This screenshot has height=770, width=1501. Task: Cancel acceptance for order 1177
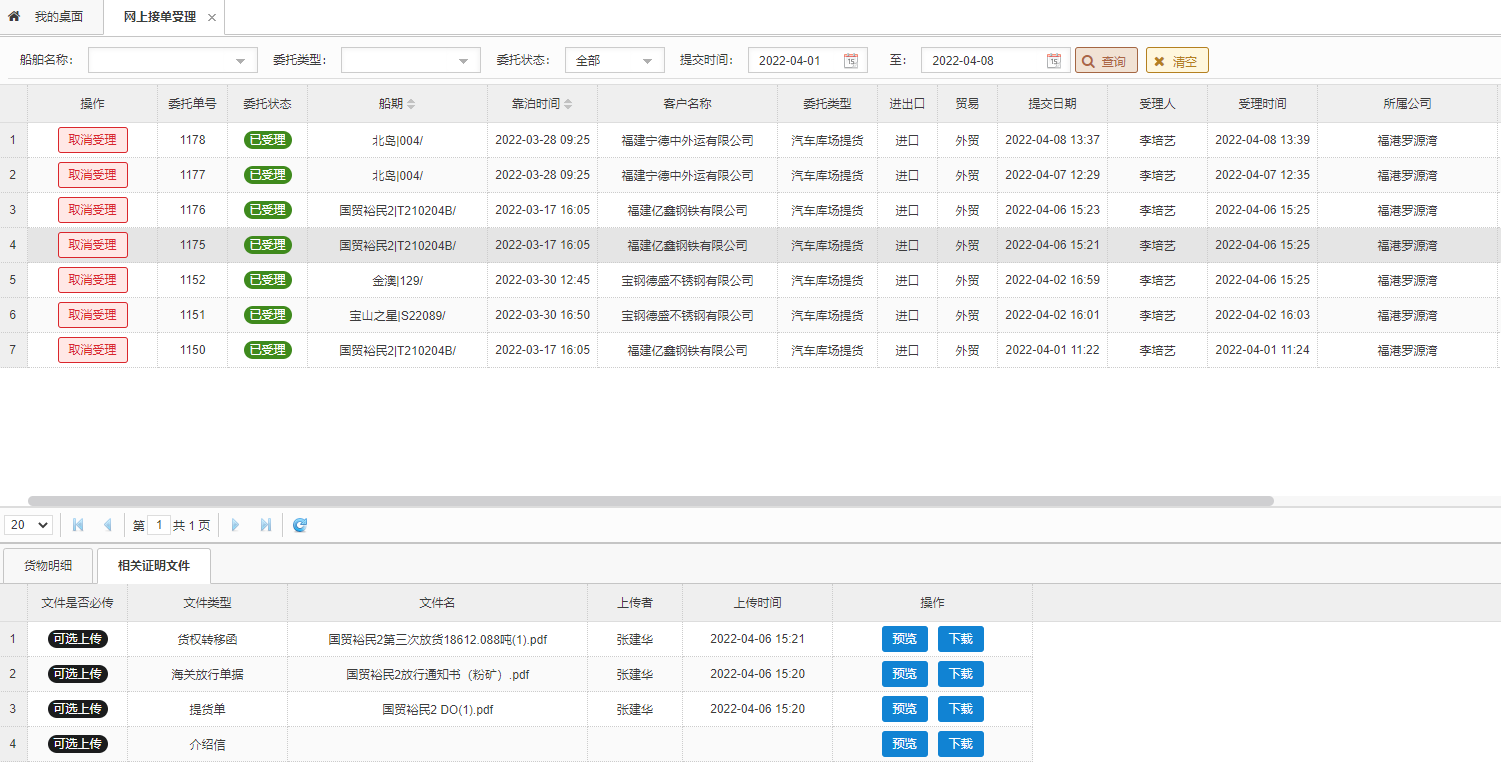tap(93, 175)
